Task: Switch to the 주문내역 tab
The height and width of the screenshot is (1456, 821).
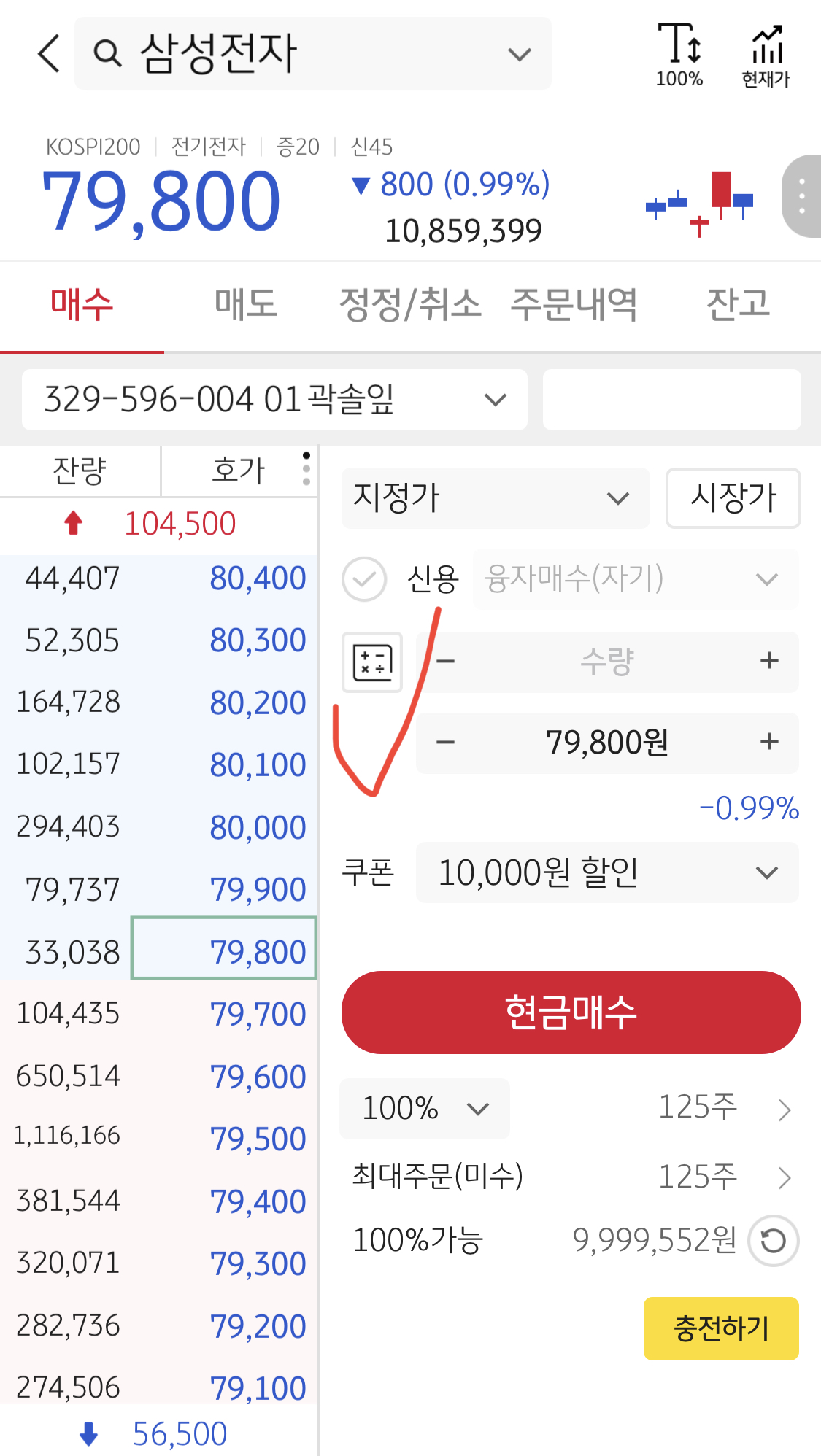Action: point(574,305)
